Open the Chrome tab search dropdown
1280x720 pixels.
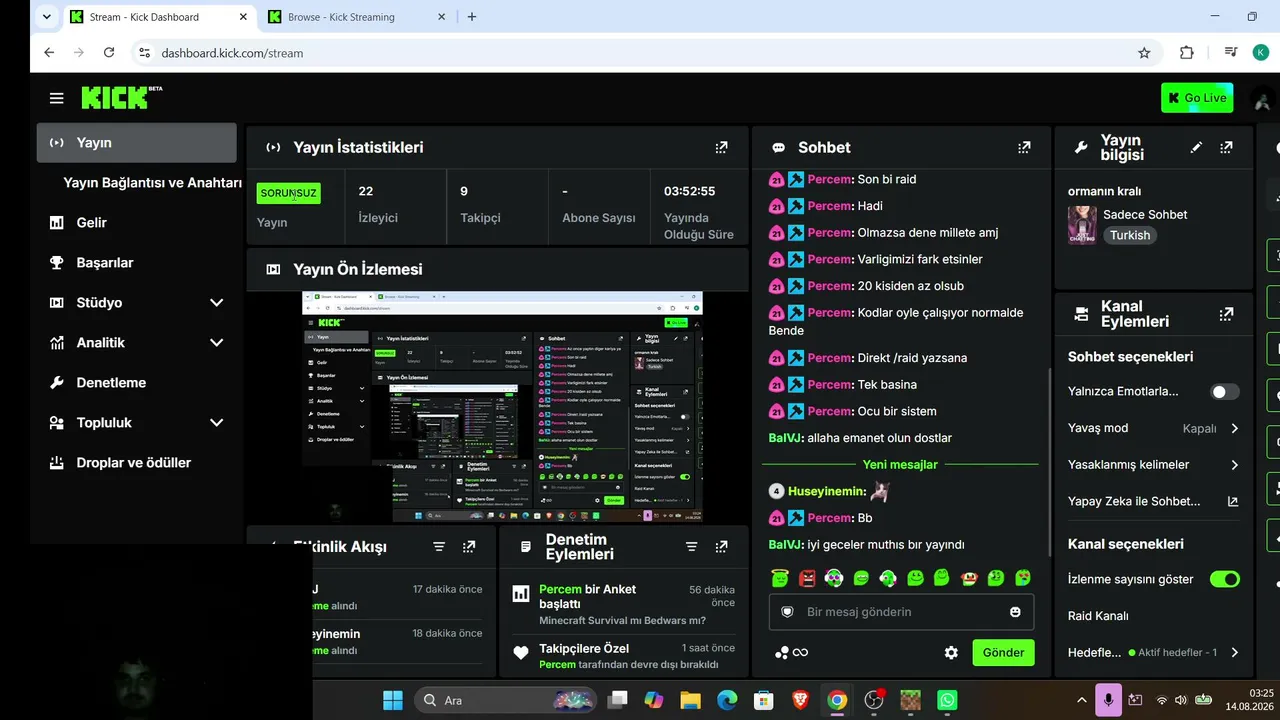(46, 17)
